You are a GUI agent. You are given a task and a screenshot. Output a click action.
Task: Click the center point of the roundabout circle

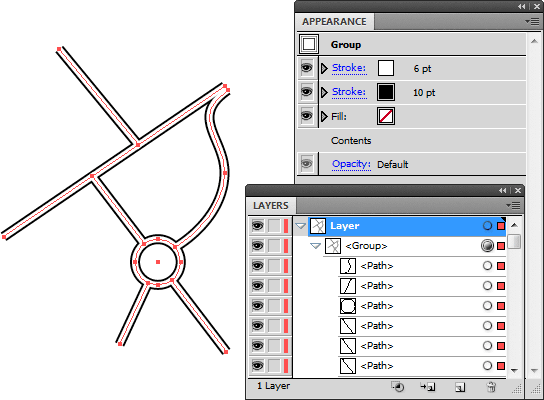[158, 262]
